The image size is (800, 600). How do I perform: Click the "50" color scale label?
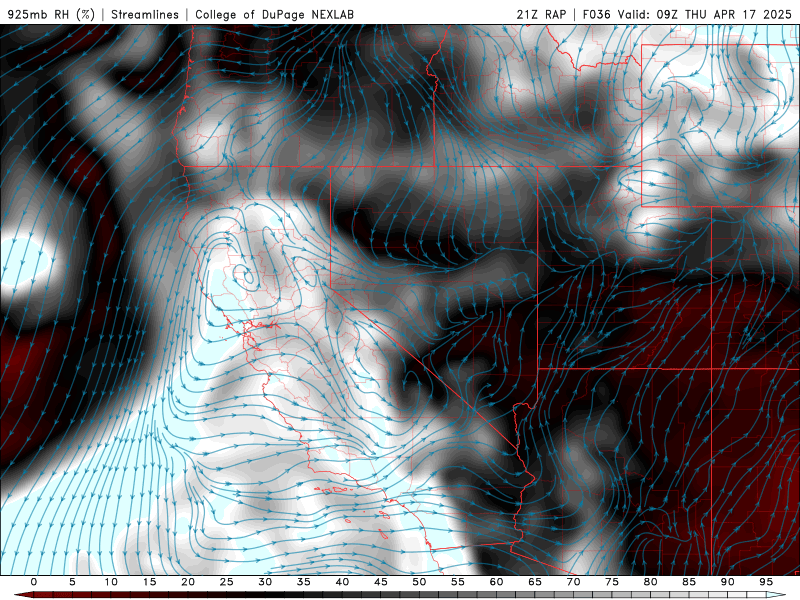click(x=419, y=582)
